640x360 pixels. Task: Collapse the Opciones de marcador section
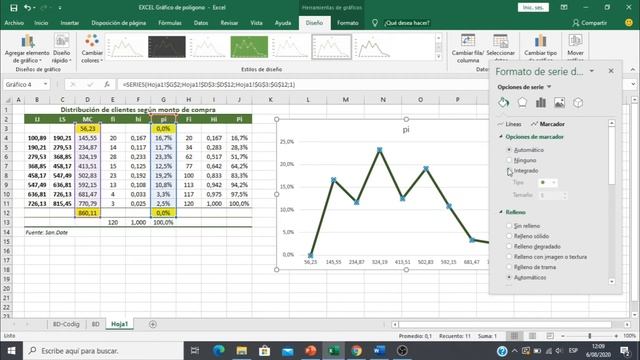[x=501, y=137]
